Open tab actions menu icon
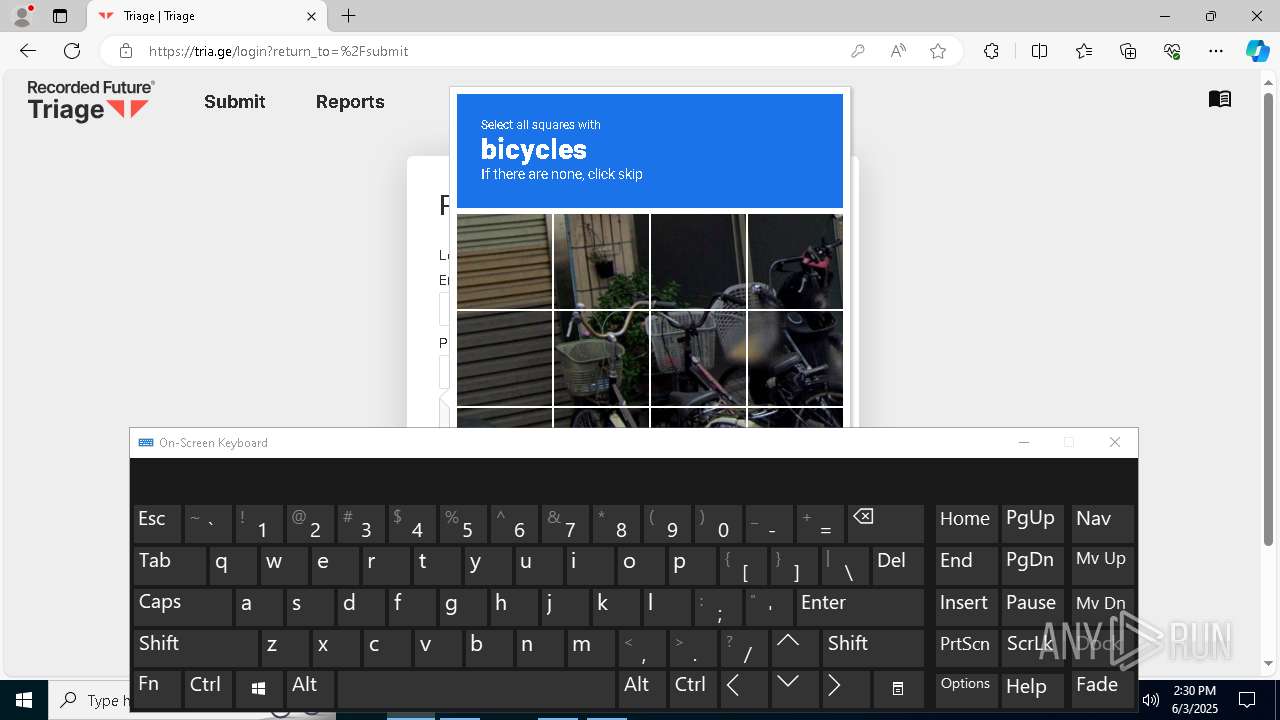 [60, 16]
